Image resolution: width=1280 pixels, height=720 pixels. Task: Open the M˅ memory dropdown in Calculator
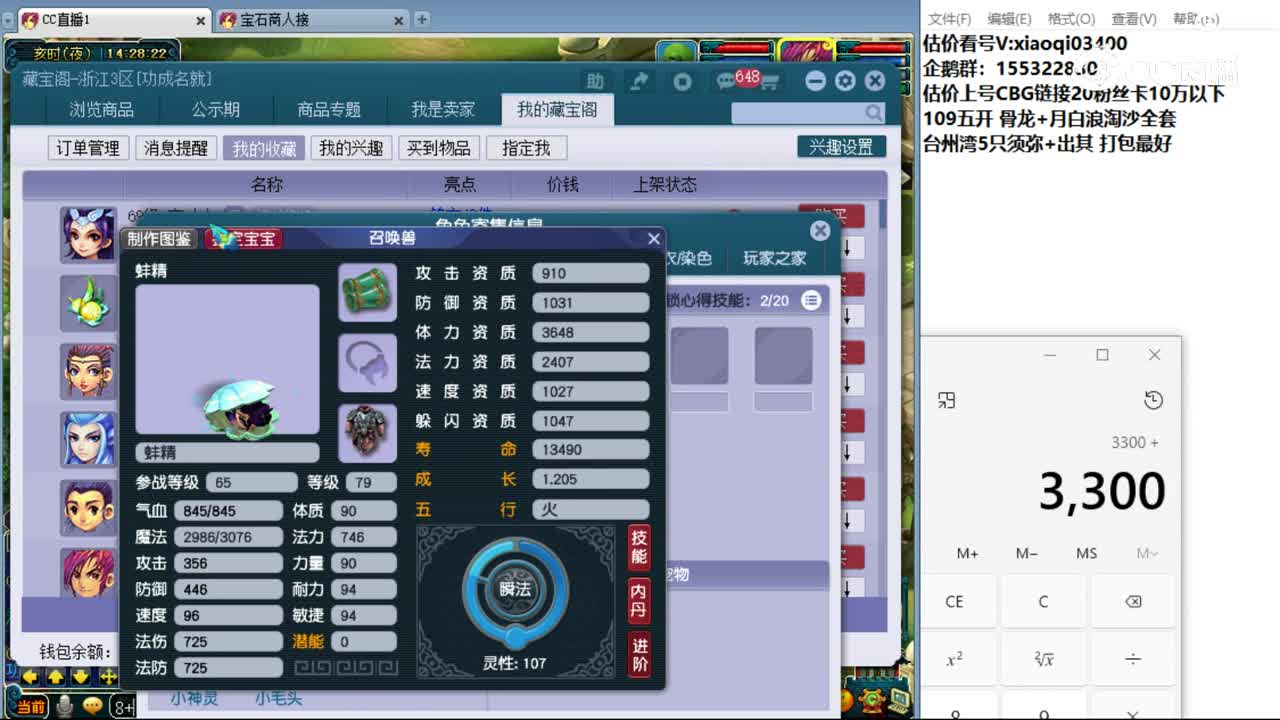[x=1147, y=553]
